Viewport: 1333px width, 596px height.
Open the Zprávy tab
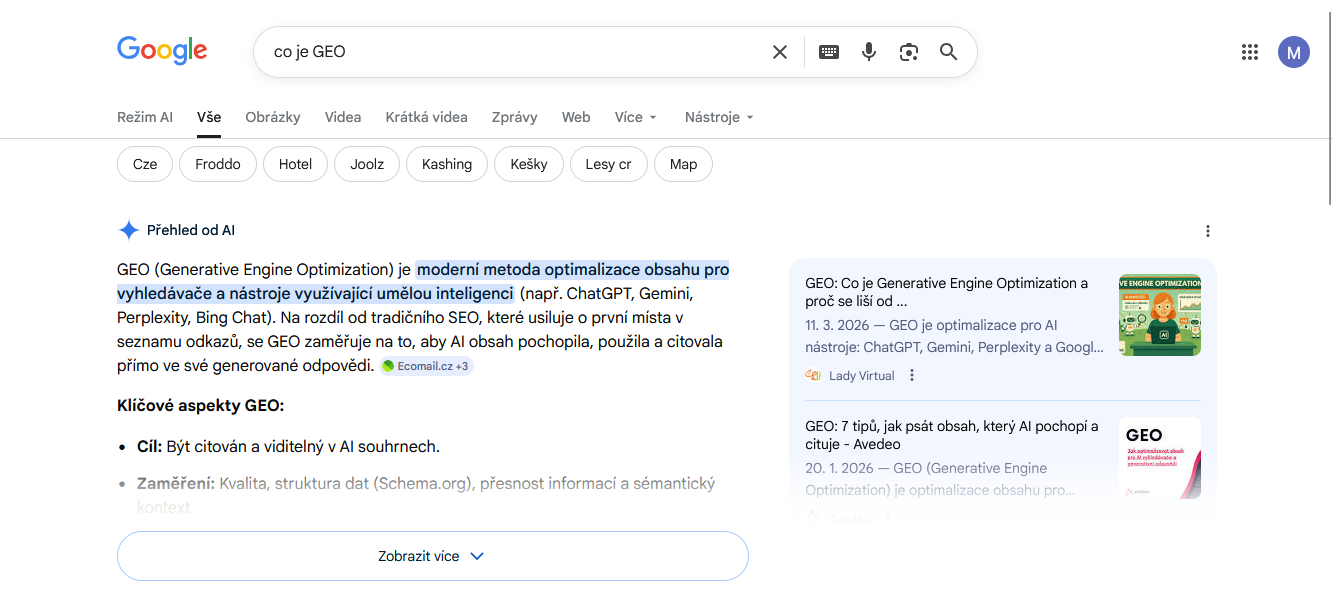click(x=515, y=117)
